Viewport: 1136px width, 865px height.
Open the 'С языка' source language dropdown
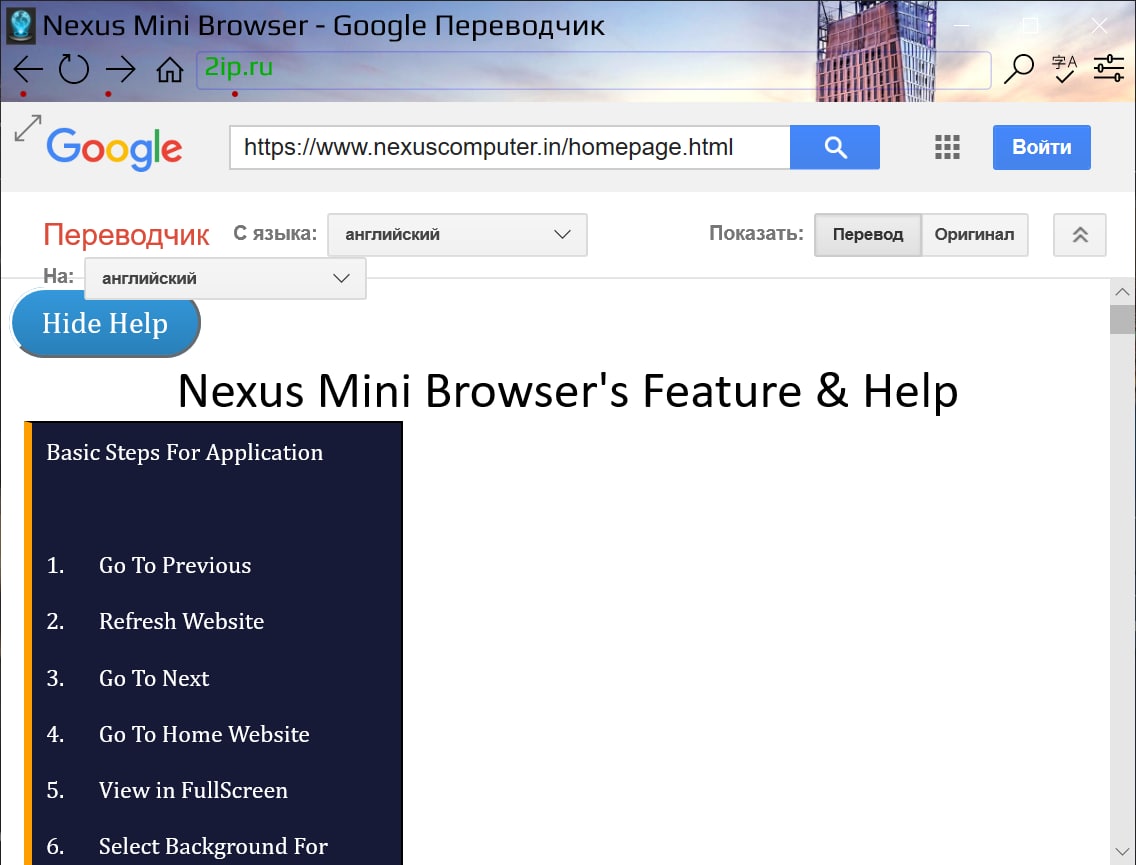(457, 235)
